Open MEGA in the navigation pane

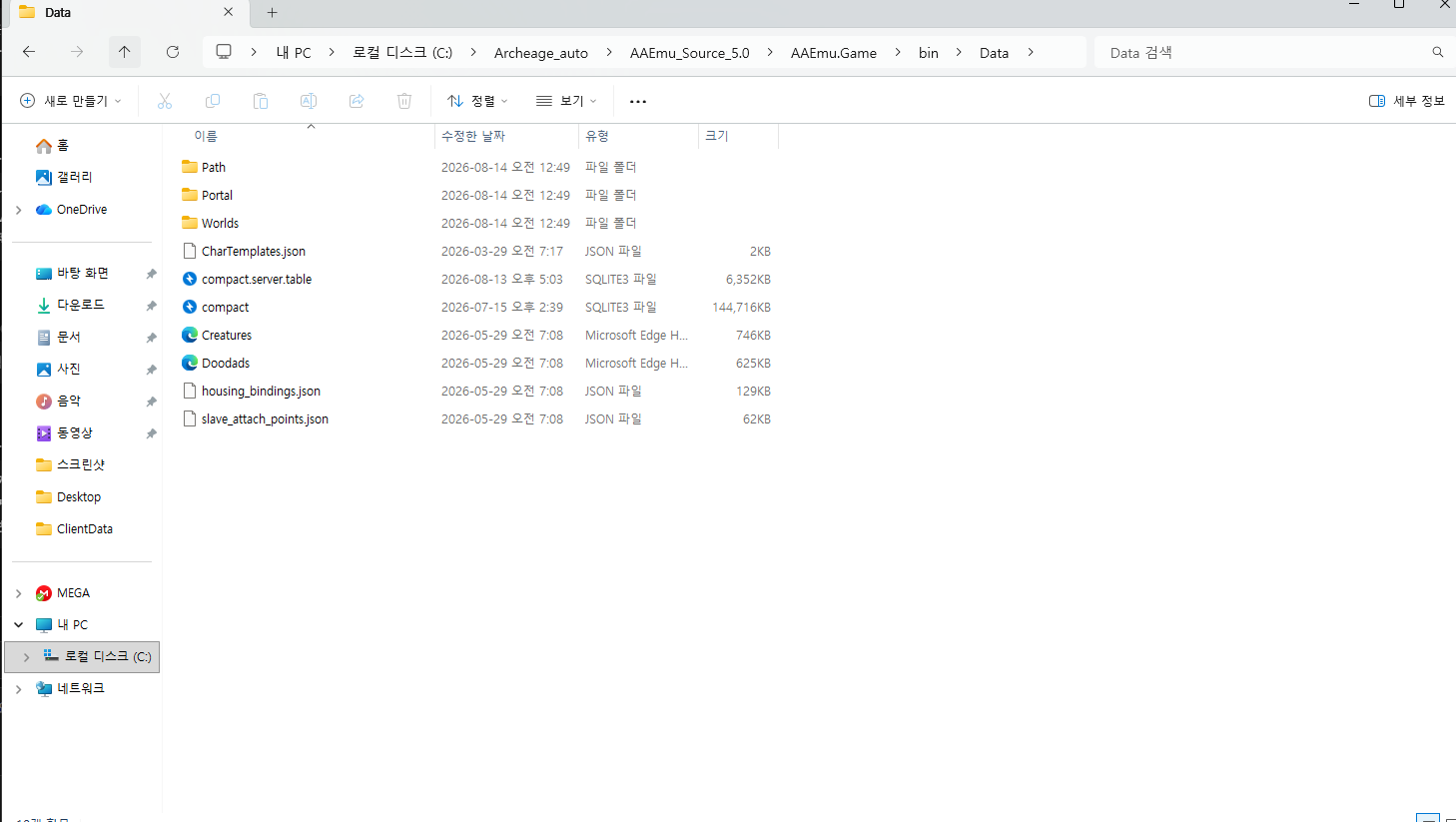(x=73, y=593)
